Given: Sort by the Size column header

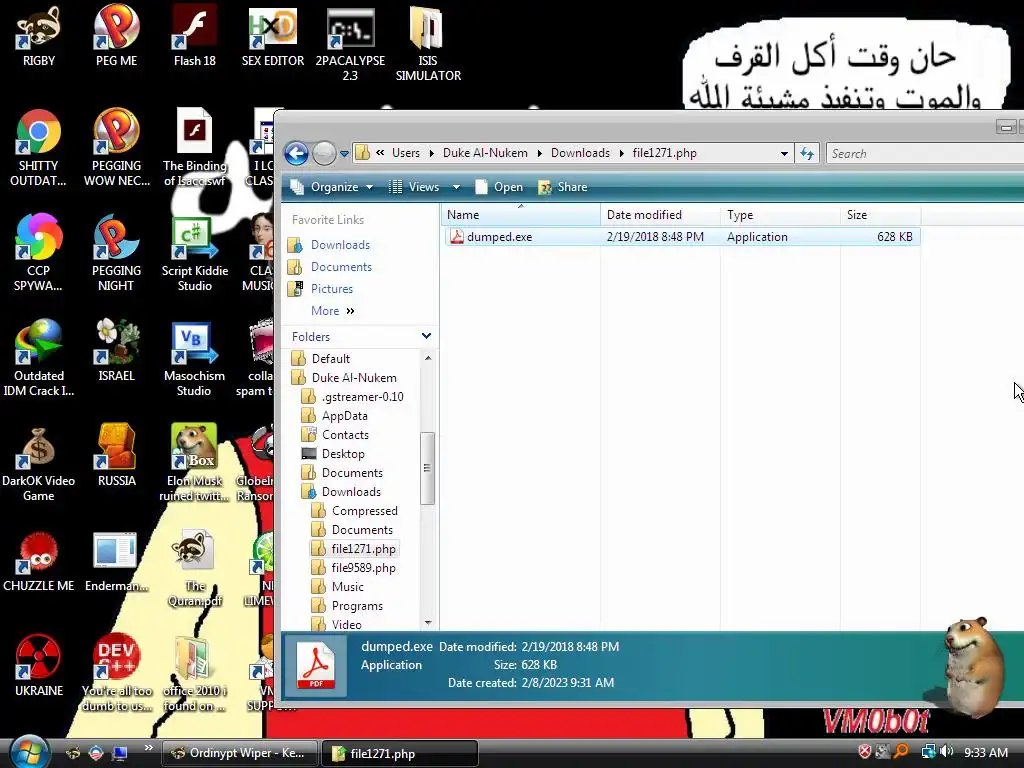Looking at the screenshot, I should [x=880, y=215].
